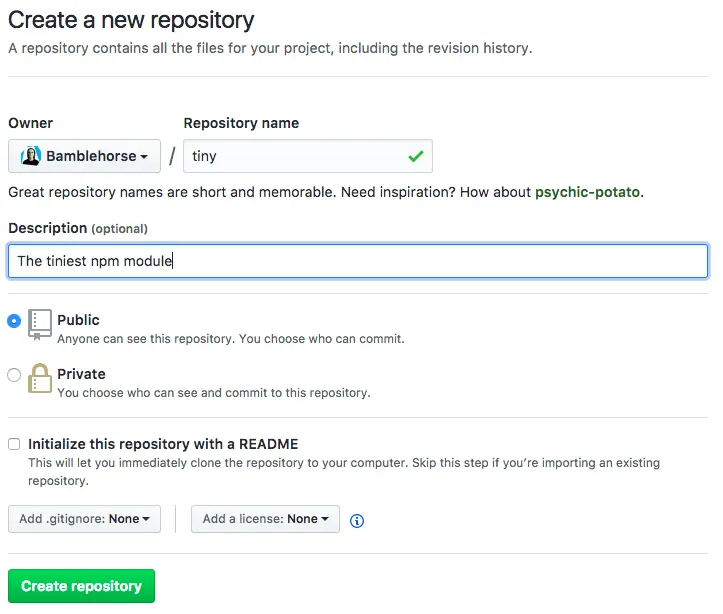723x614 pixels.
Task: Click the green checkmark in the name field
Action: click(415, 156)
